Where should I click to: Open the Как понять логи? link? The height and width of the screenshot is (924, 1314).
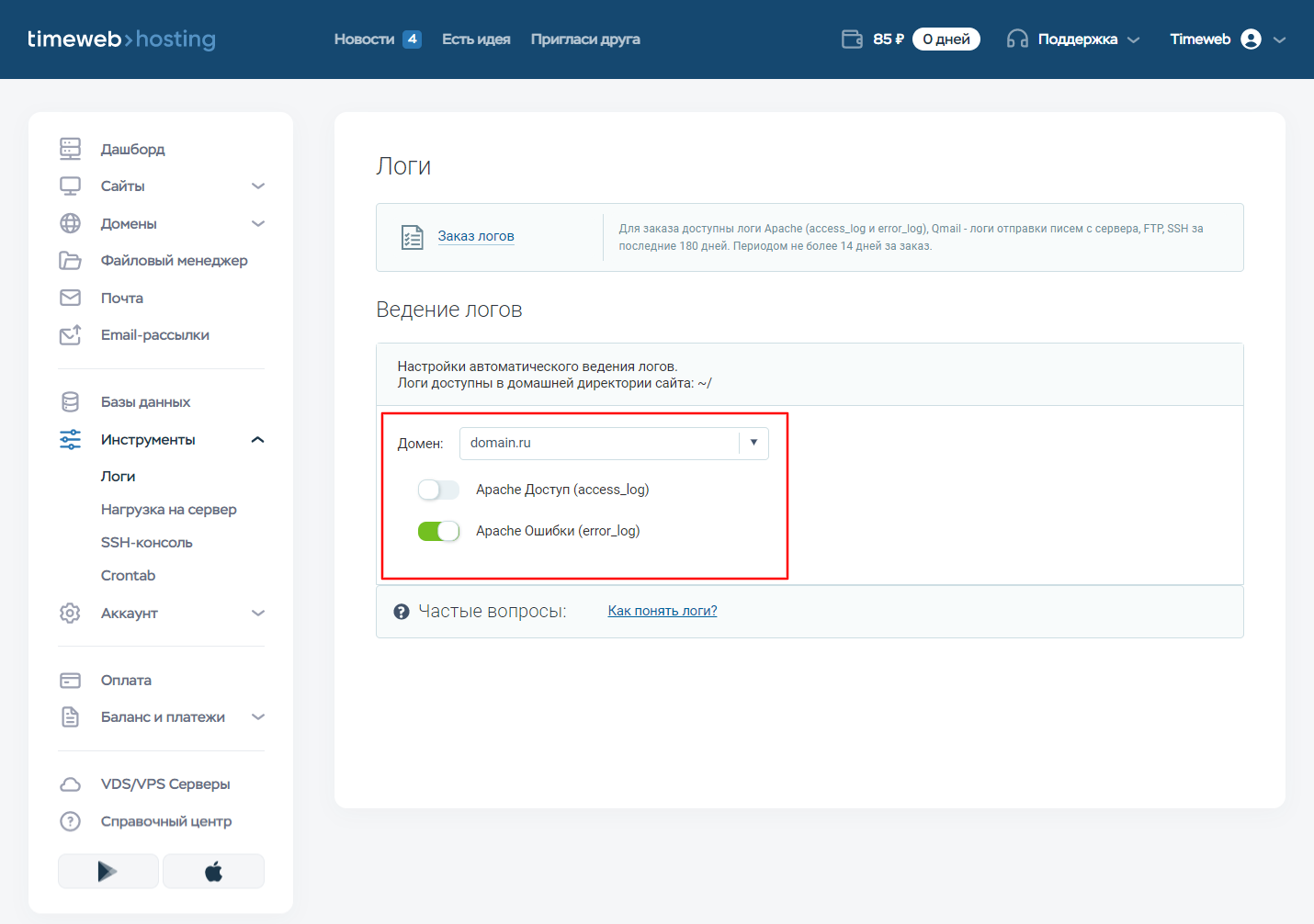[663, 611]
